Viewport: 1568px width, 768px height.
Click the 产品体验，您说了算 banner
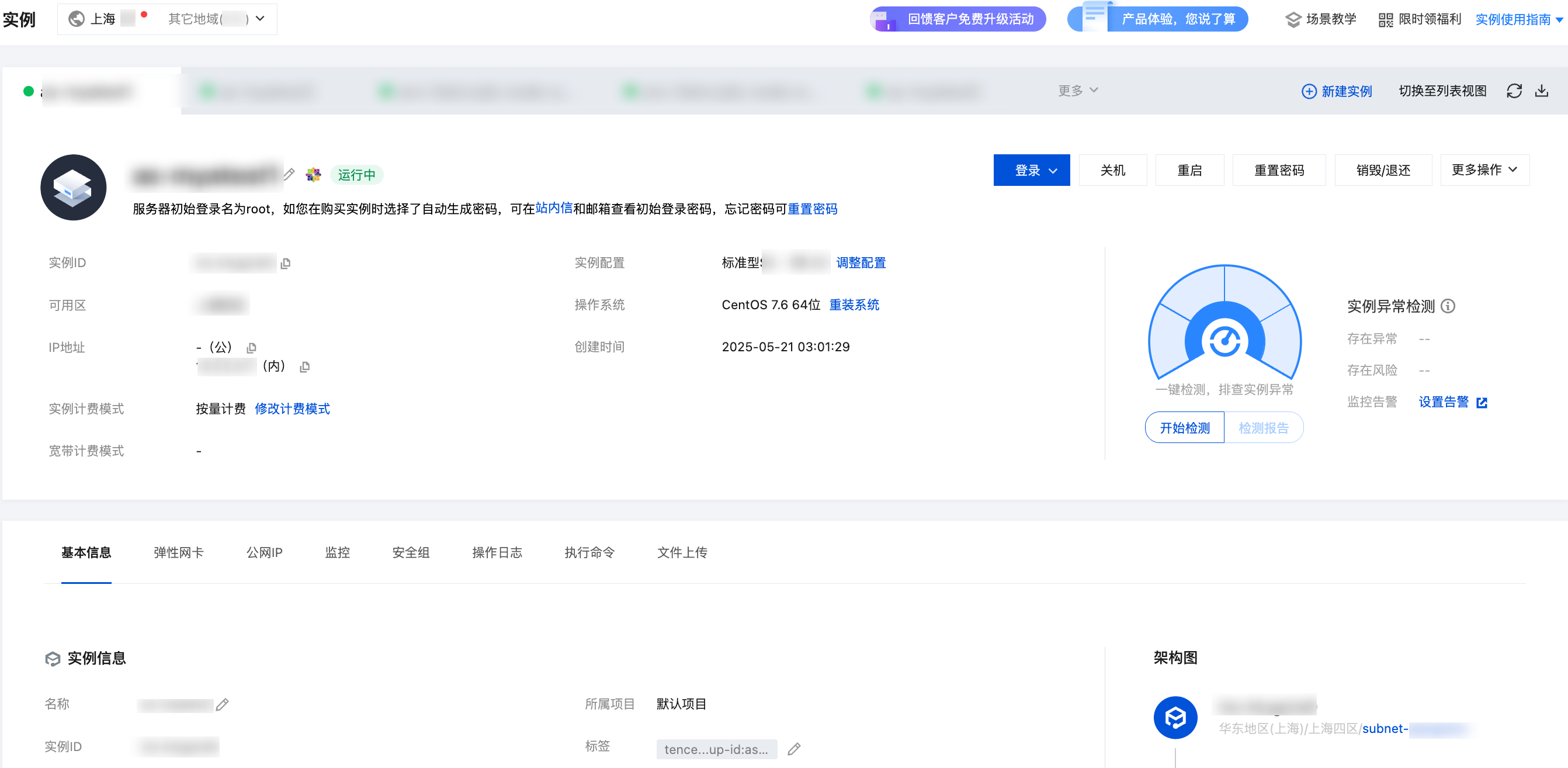(x=1157, y=19)
